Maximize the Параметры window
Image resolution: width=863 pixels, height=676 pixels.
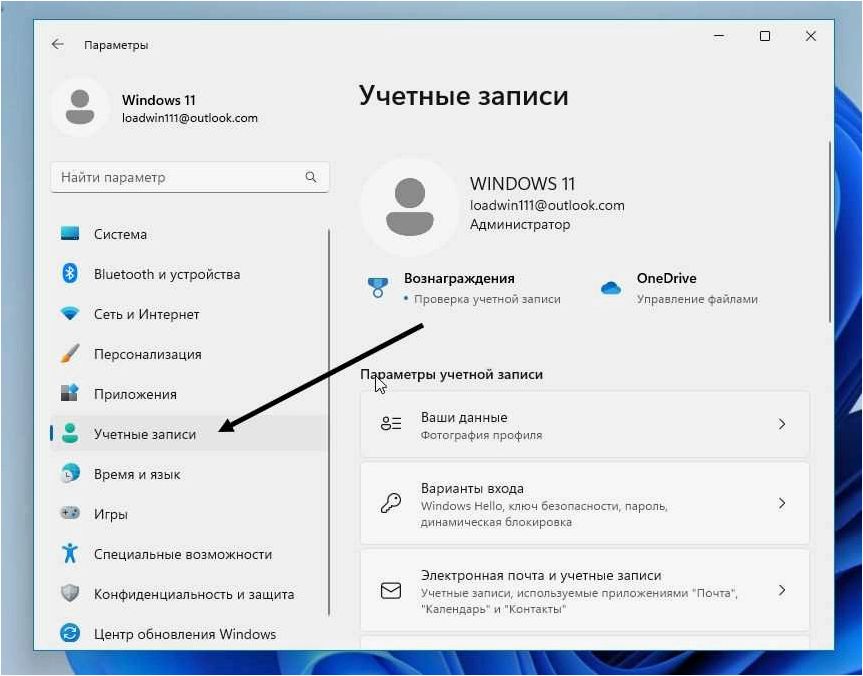764,36
